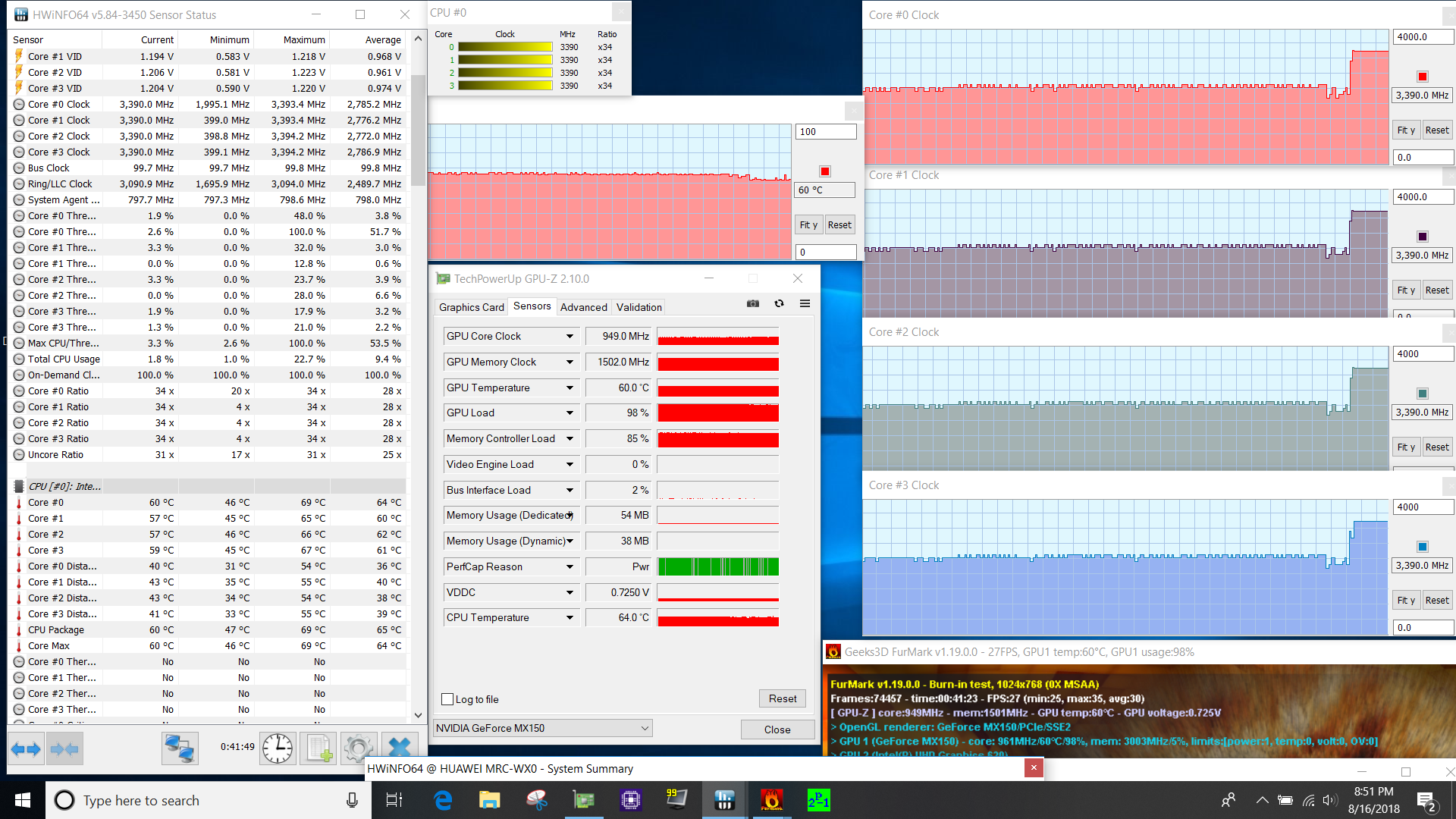Open the GPU Temperature sensor dropdown
This screenshot has height=819, width=1456.
570,388
